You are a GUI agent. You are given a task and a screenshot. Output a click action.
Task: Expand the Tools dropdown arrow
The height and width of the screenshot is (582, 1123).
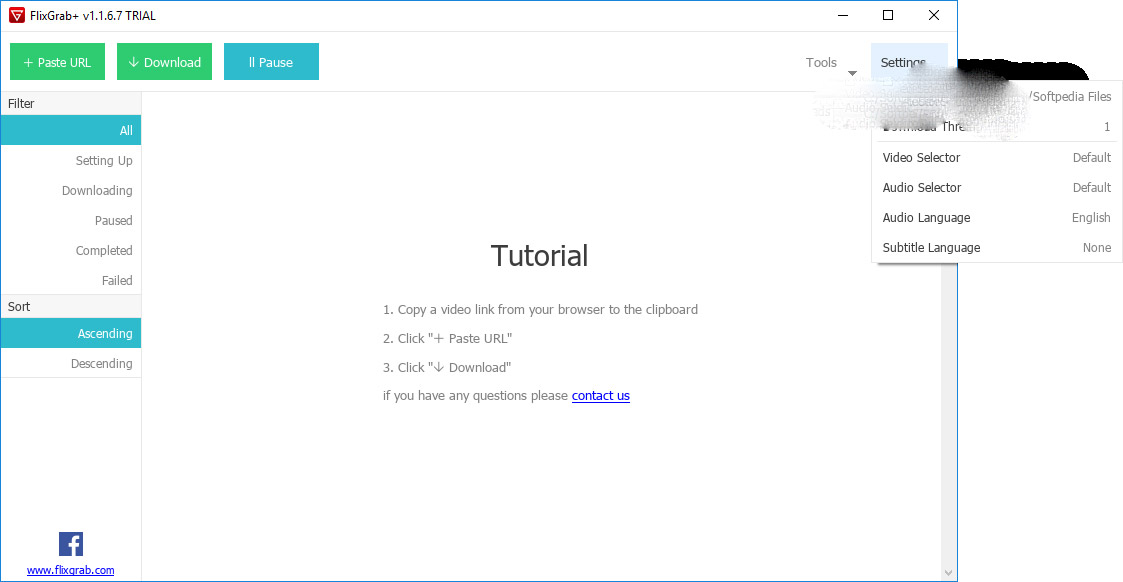pos(852,73)
